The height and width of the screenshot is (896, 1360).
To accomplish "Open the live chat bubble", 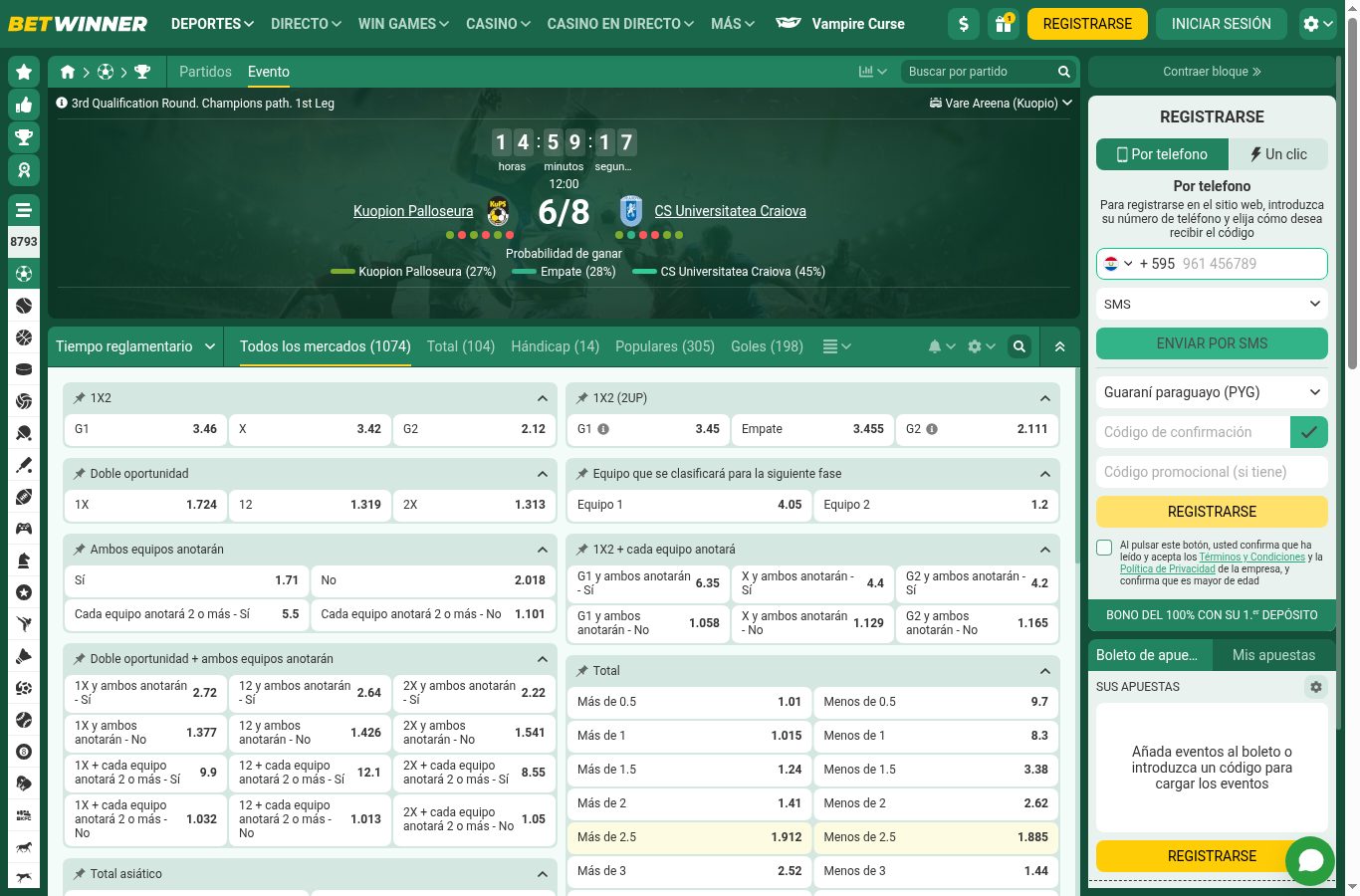I will pyautogui.click(x=1310, y=860).
